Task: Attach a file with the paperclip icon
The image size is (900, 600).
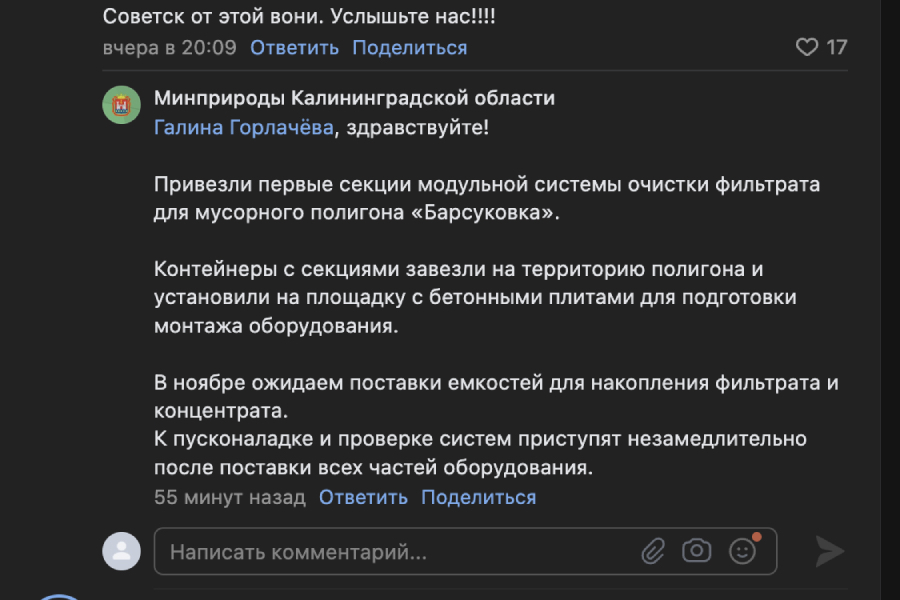Action: point(653,551)
